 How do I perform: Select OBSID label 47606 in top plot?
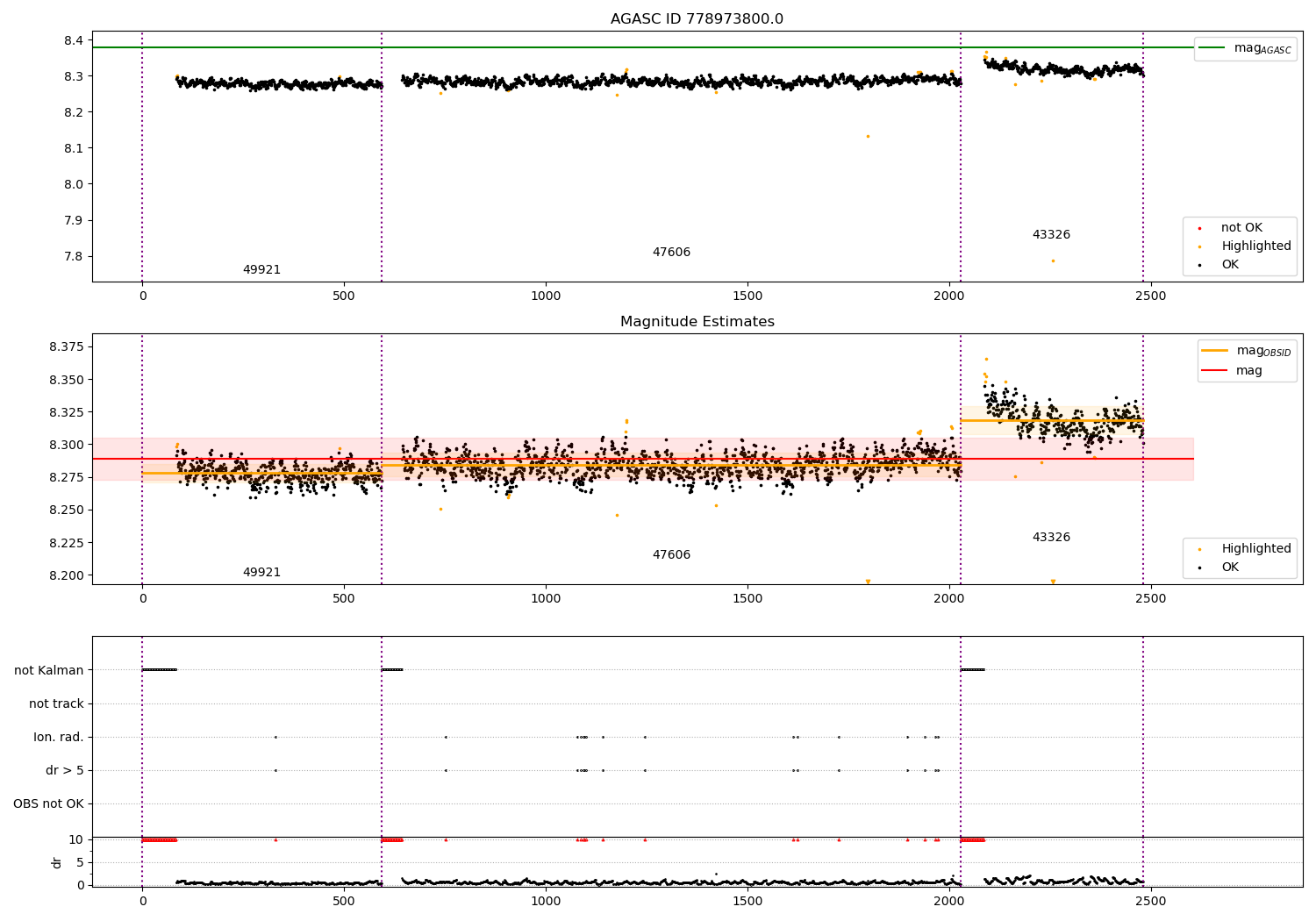671,253
